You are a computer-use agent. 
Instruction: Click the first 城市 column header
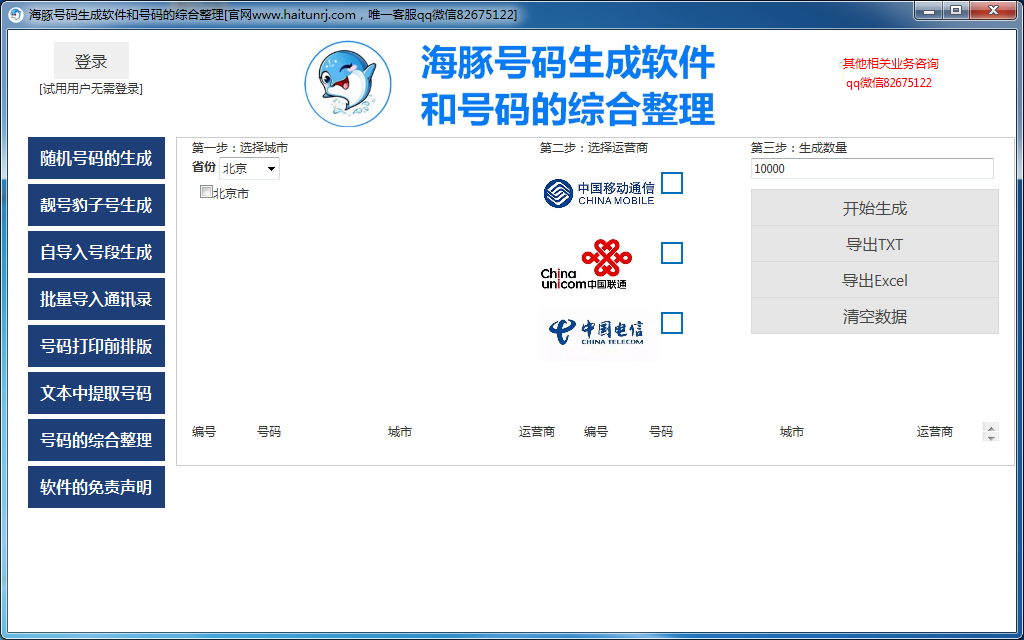coord(400,432)
